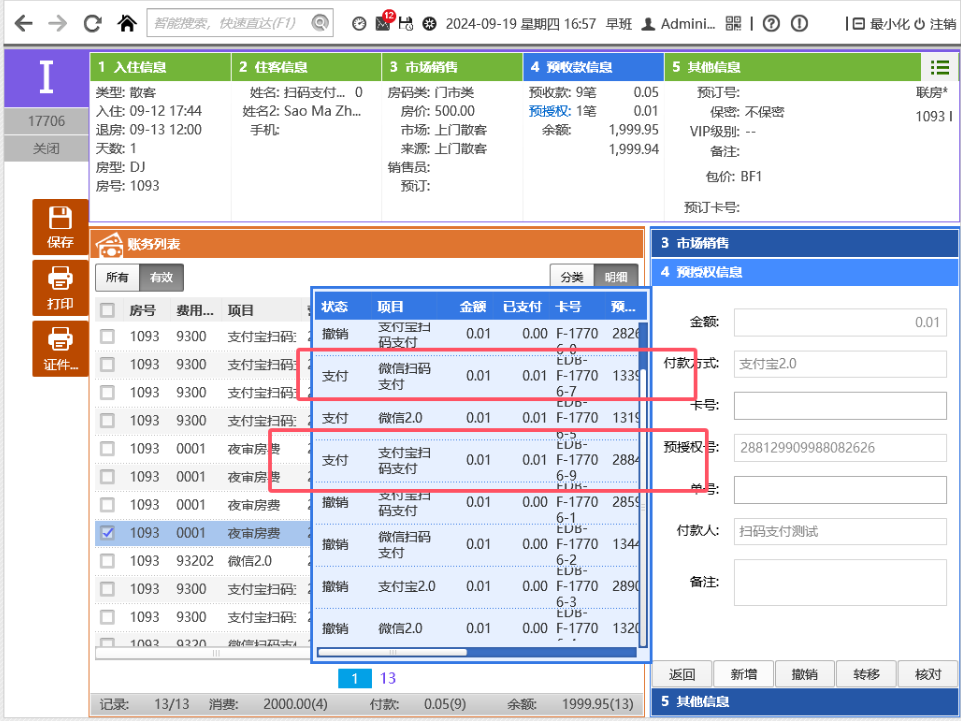Click the 保存 save icon button
The height and width of the screenshot is (721, 961).
pos(60,227)
